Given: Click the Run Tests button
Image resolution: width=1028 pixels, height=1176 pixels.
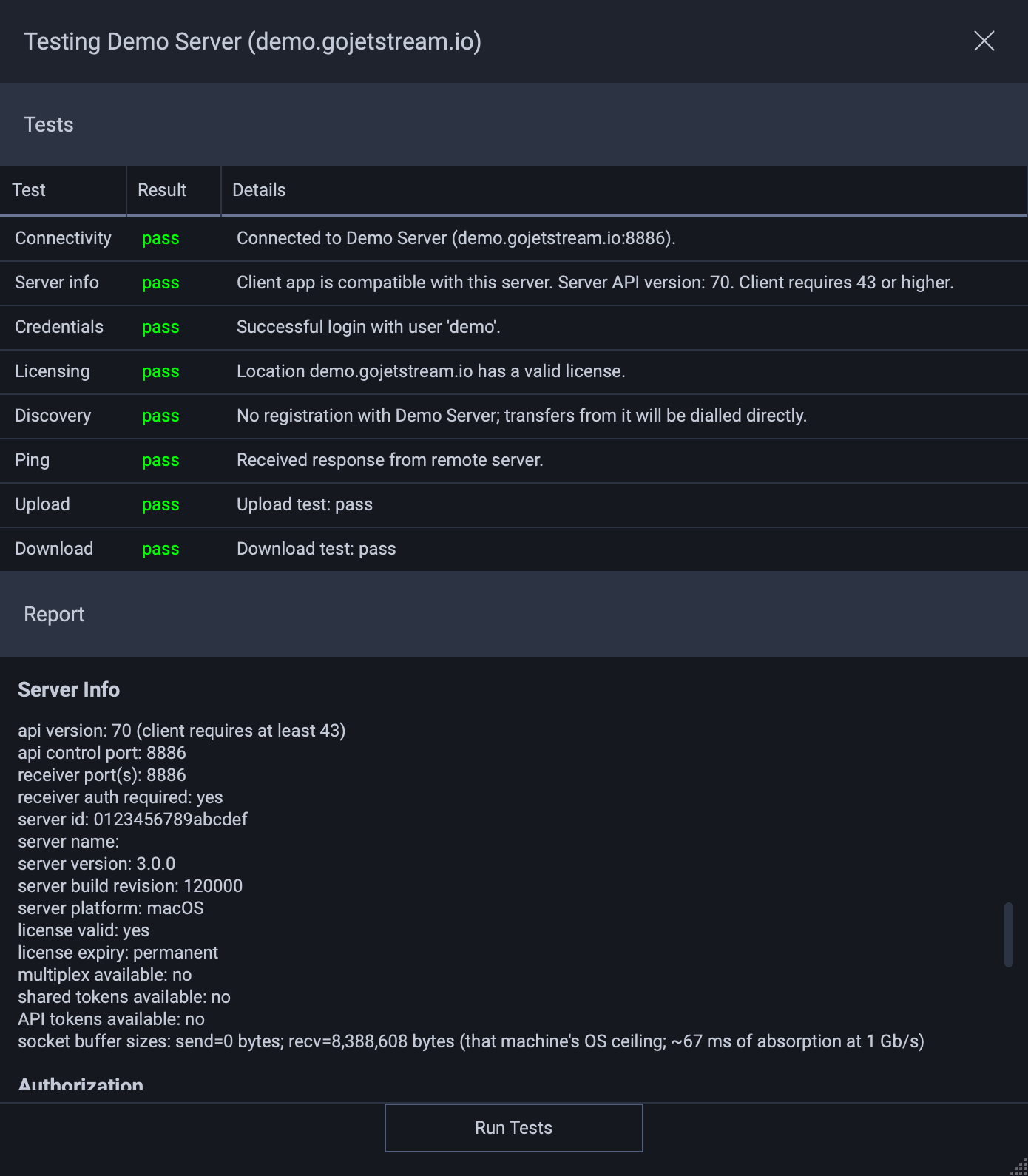Looking at the screenshot, I should tap(513, 1128).
